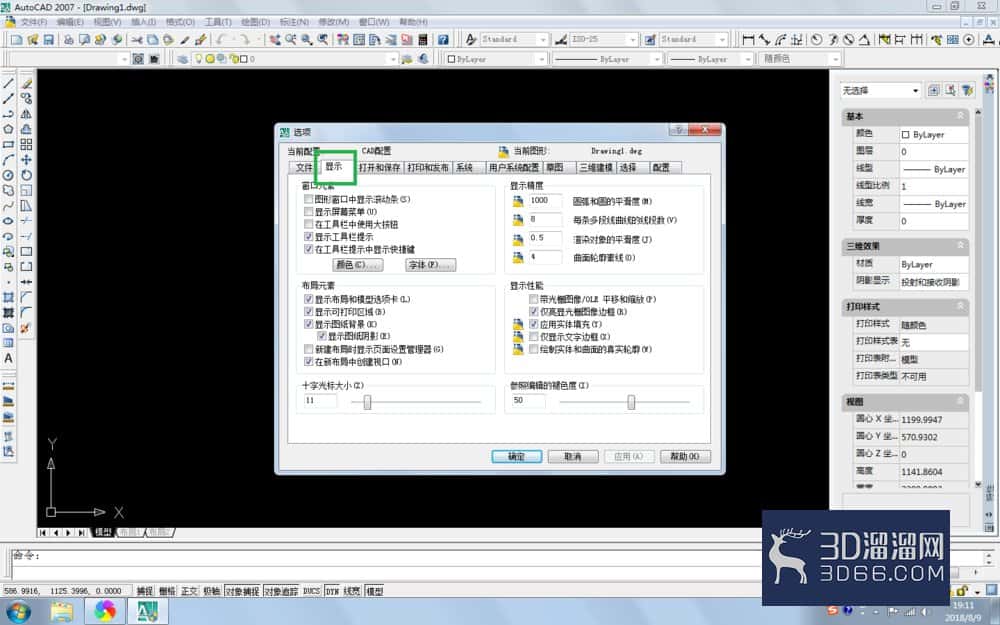Viewport: 1000px width, 625px height.
Task: Click the 字体(F)... button
Action: pyautogui.click(x=430, y=265)
